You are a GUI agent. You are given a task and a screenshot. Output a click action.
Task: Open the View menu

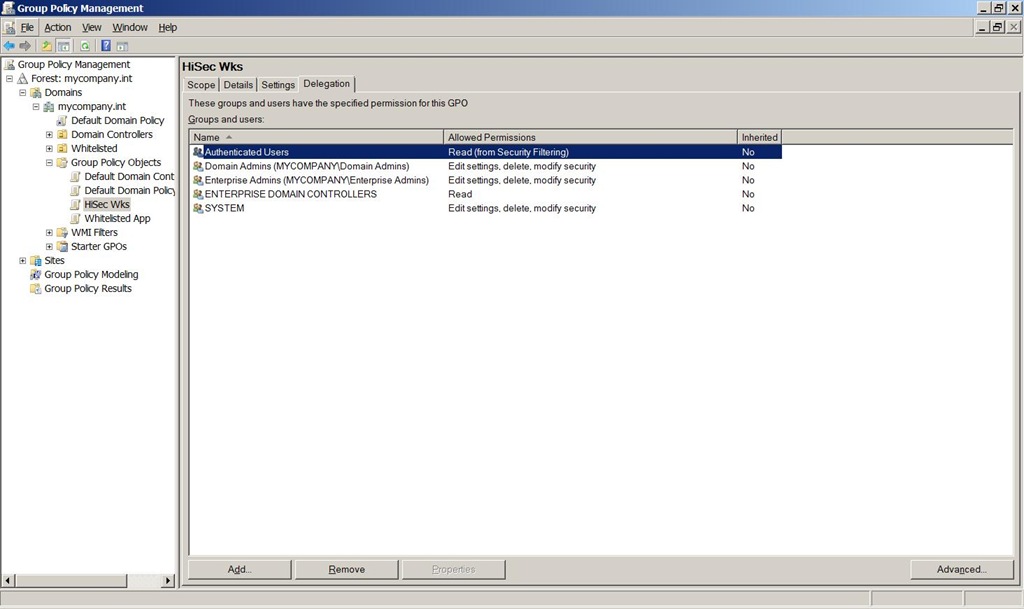(x=91, y=27)
